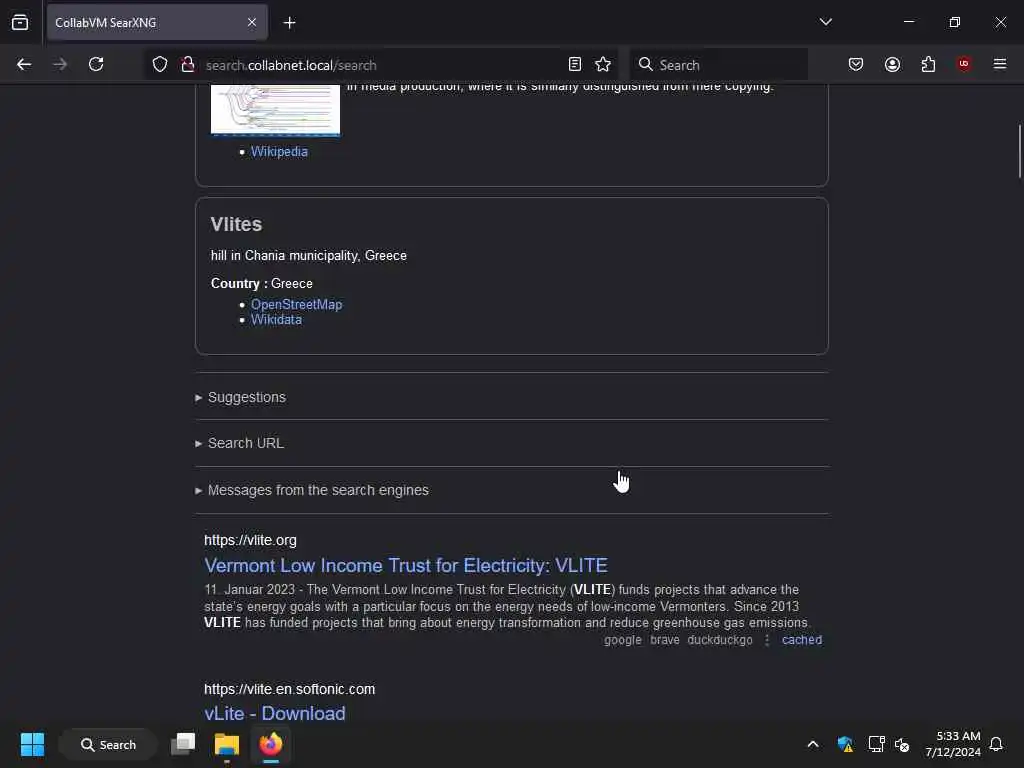
Task: Toggle reader view icon
Action: pyautogui.click(x=575, y=65)
